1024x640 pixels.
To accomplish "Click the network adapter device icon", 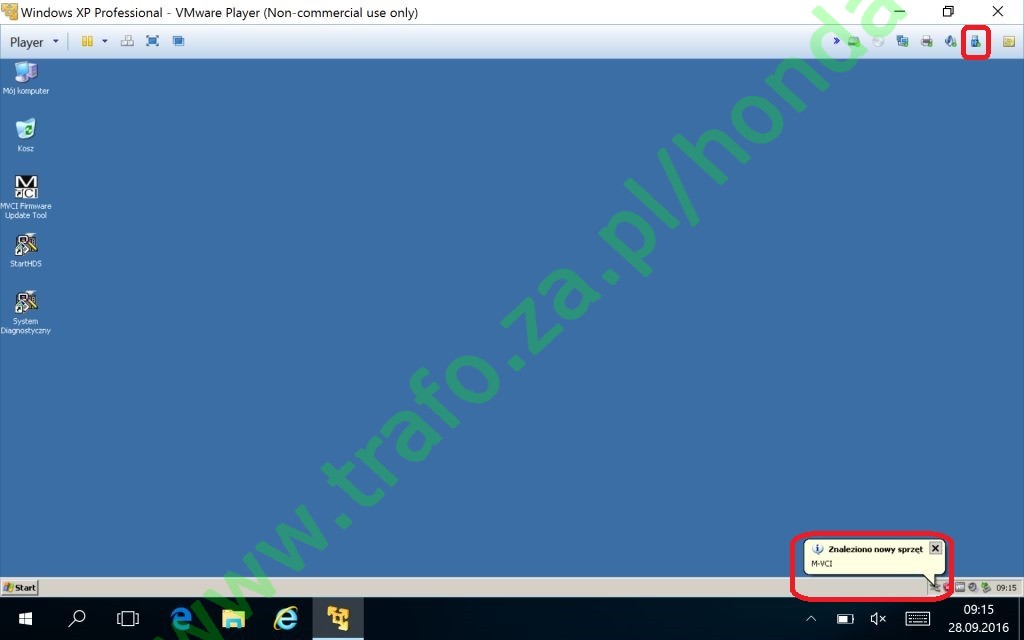I will 903,42.
